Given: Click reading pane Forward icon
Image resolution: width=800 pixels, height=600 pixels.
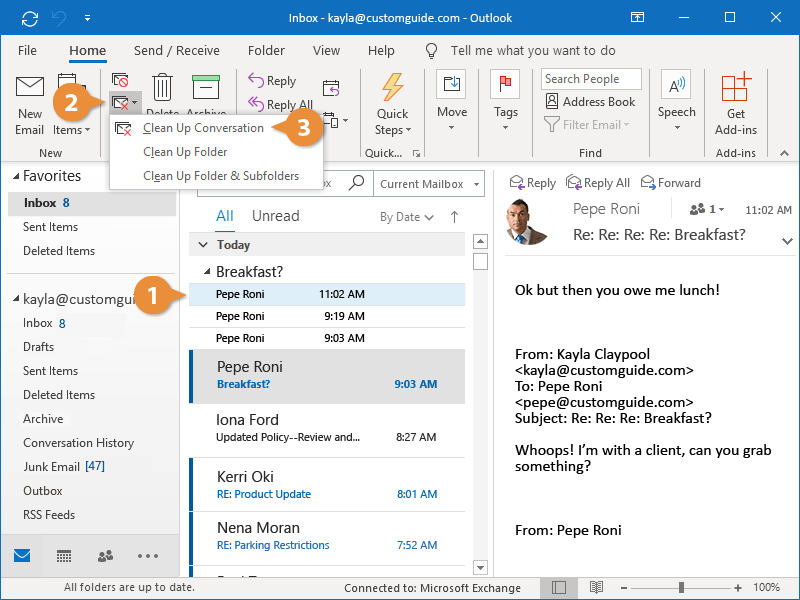Looking at the screenshot, I should (648, 182).
